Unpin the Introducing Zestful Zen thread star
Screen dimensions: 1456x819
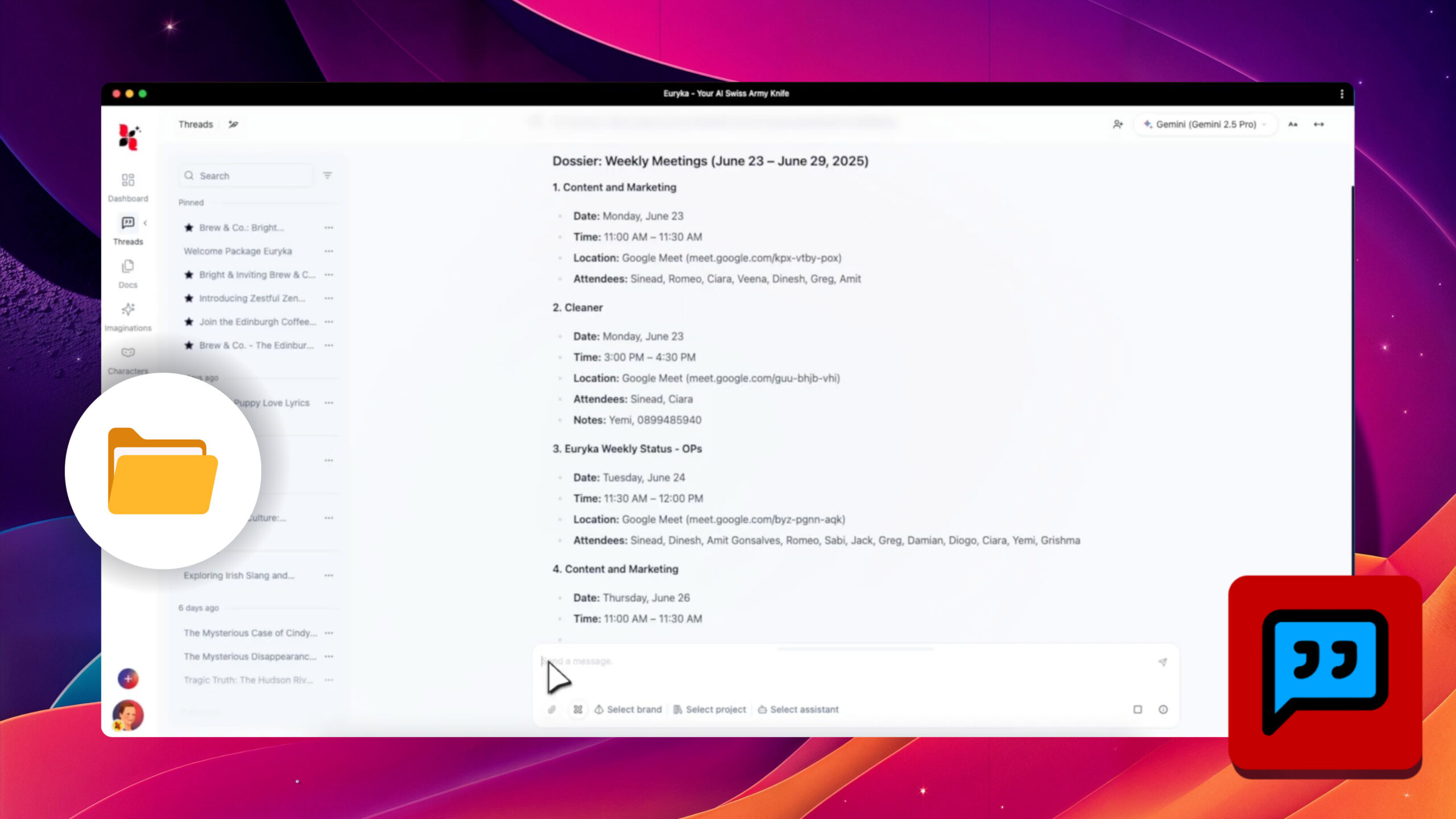pos(189,298)
